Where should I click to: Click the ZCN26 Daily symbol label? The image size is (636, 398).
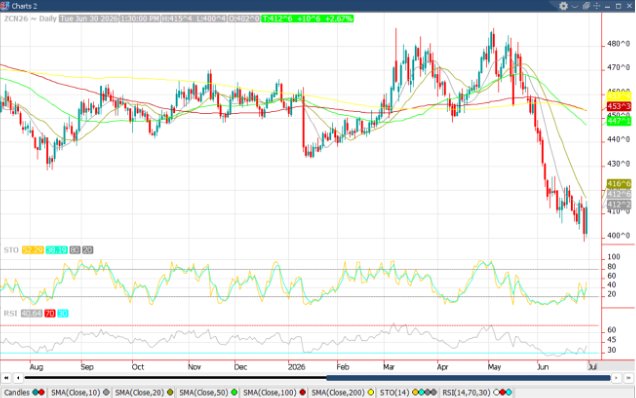30,19
